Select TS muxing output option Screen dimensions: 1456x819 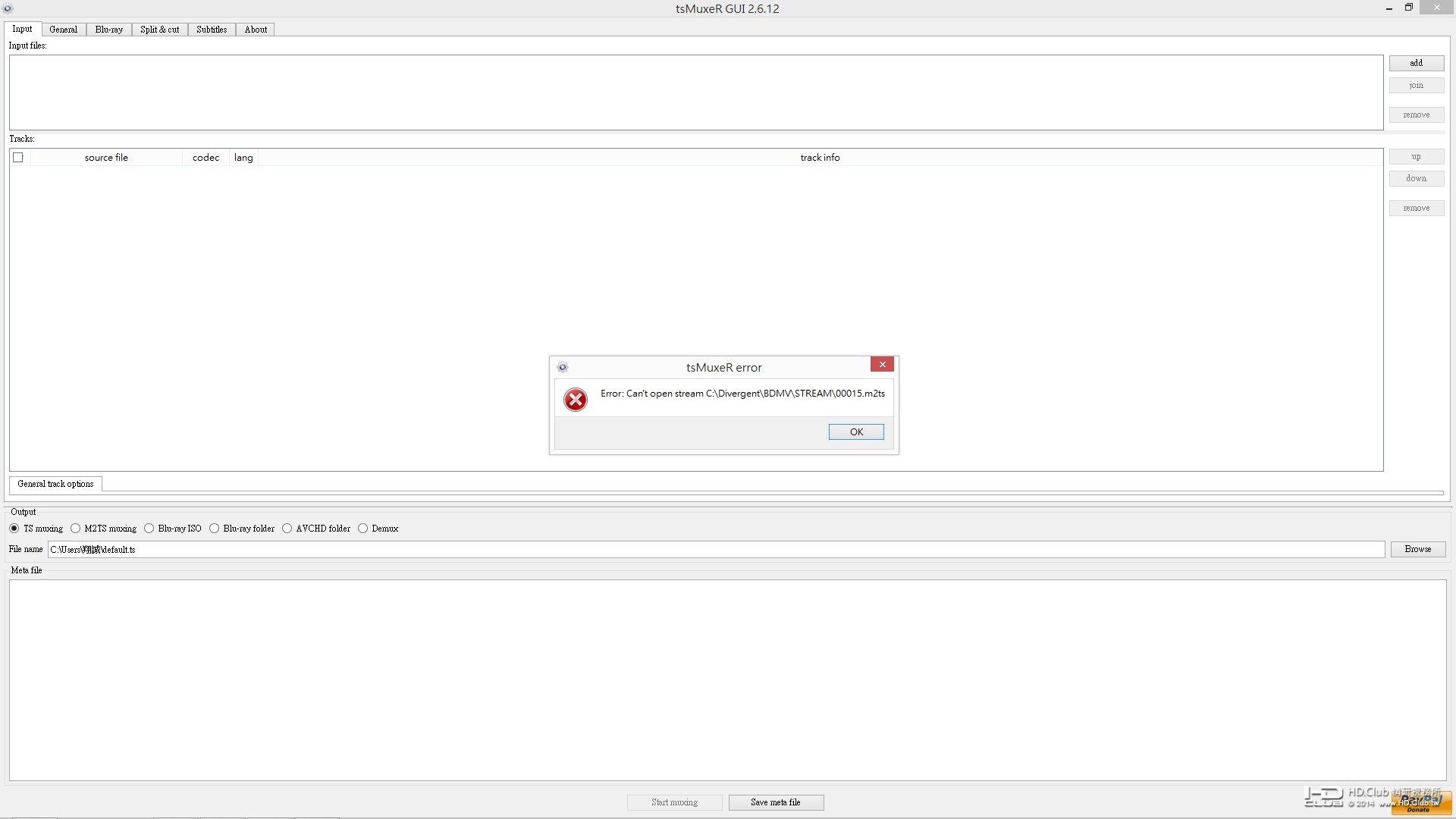click(36, 529)
